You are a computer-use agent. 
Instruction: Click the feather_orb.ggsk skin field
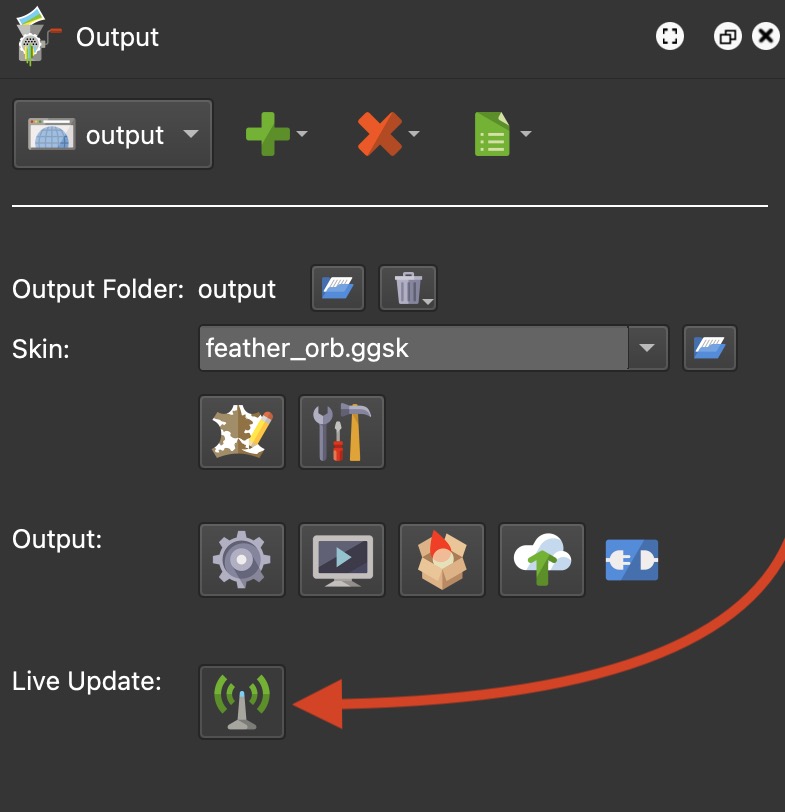coord(414,348)
